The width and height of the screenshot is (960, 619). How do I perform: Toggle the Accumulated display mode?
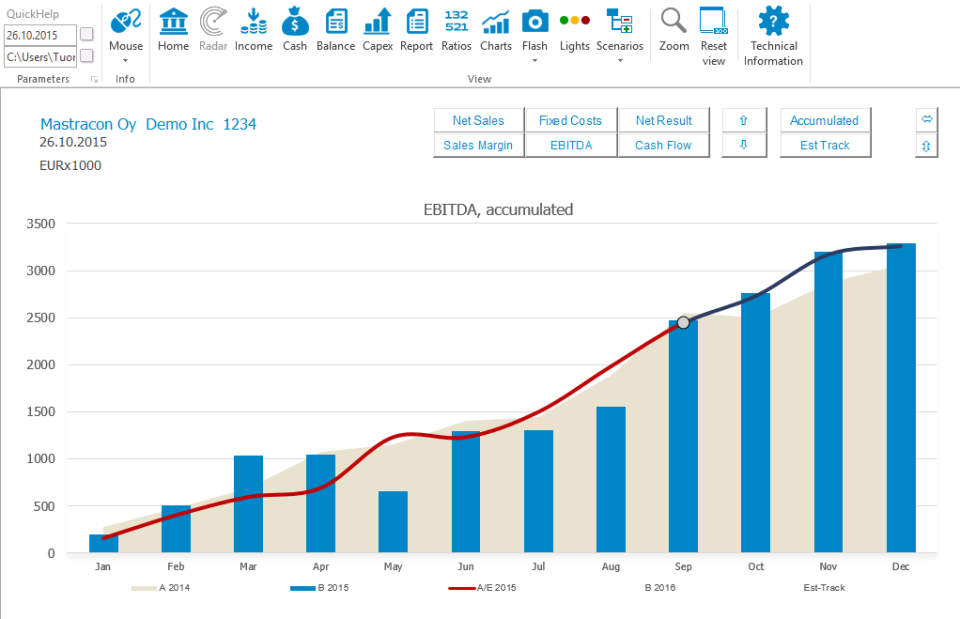click(825, 120)
